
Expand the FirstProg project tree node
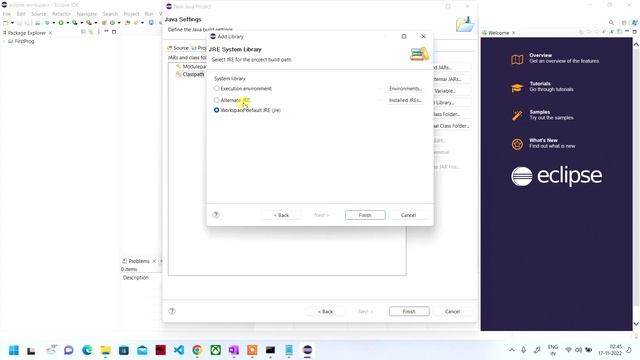click(x=4, y=41)
